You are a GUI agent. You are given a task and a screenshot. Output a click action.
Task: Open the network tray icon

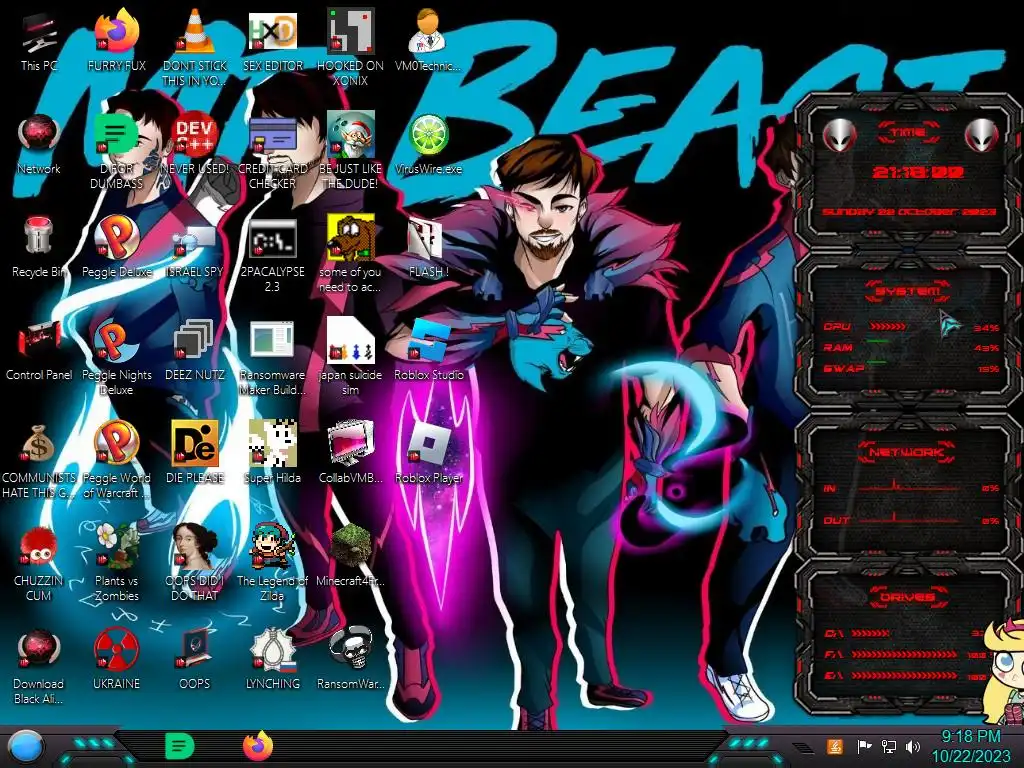point(889,746)
